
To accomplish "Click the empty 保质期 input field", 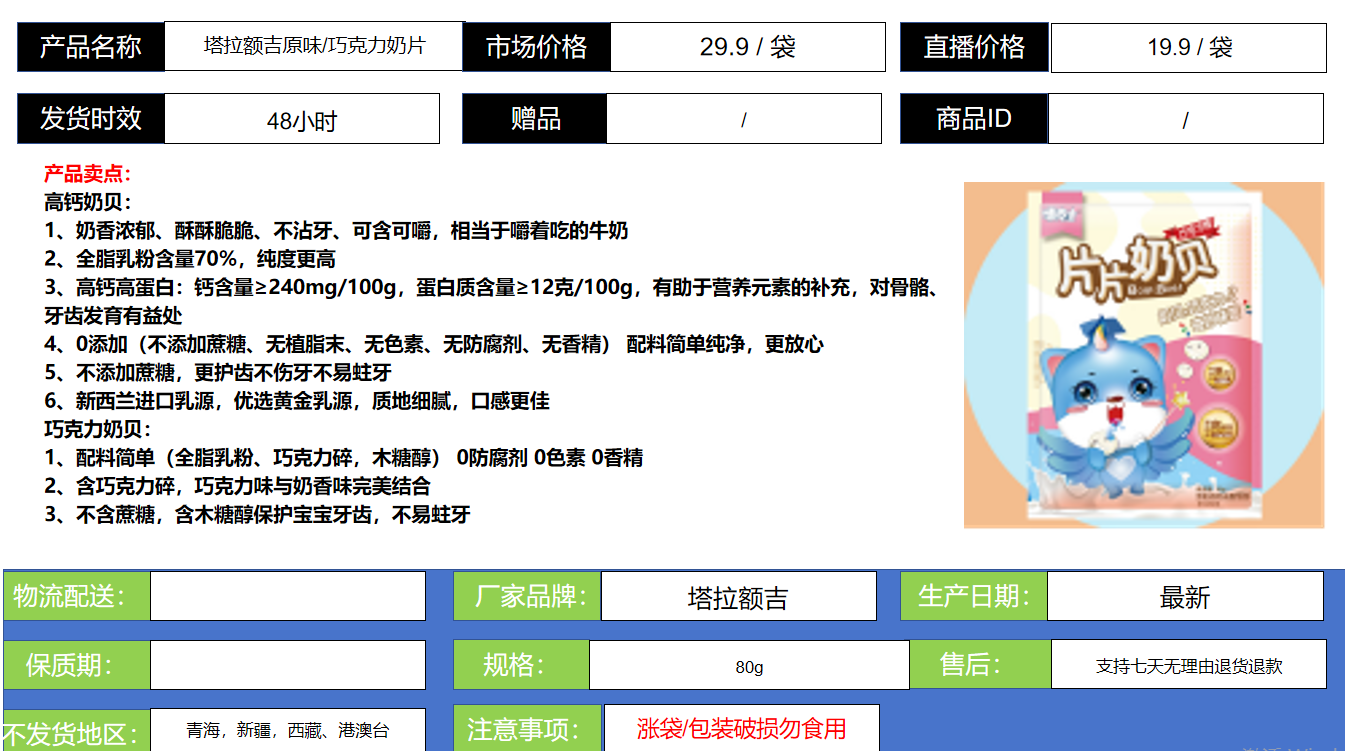I will click(287, 665).
